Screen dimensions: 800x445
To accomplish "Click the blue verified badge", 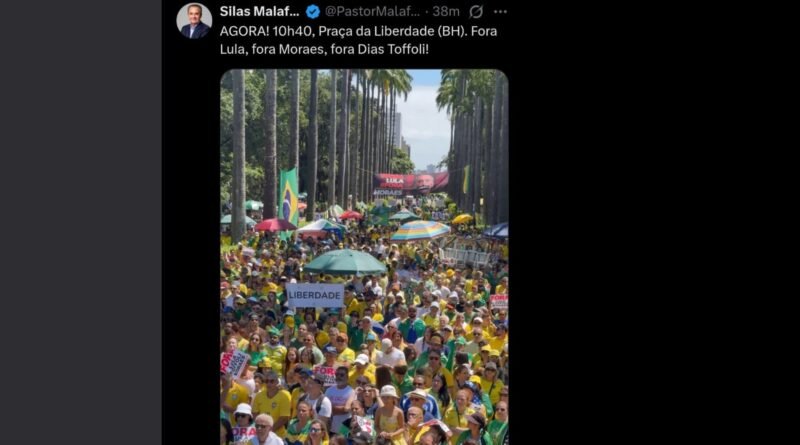I will click(x=313, y=12).
